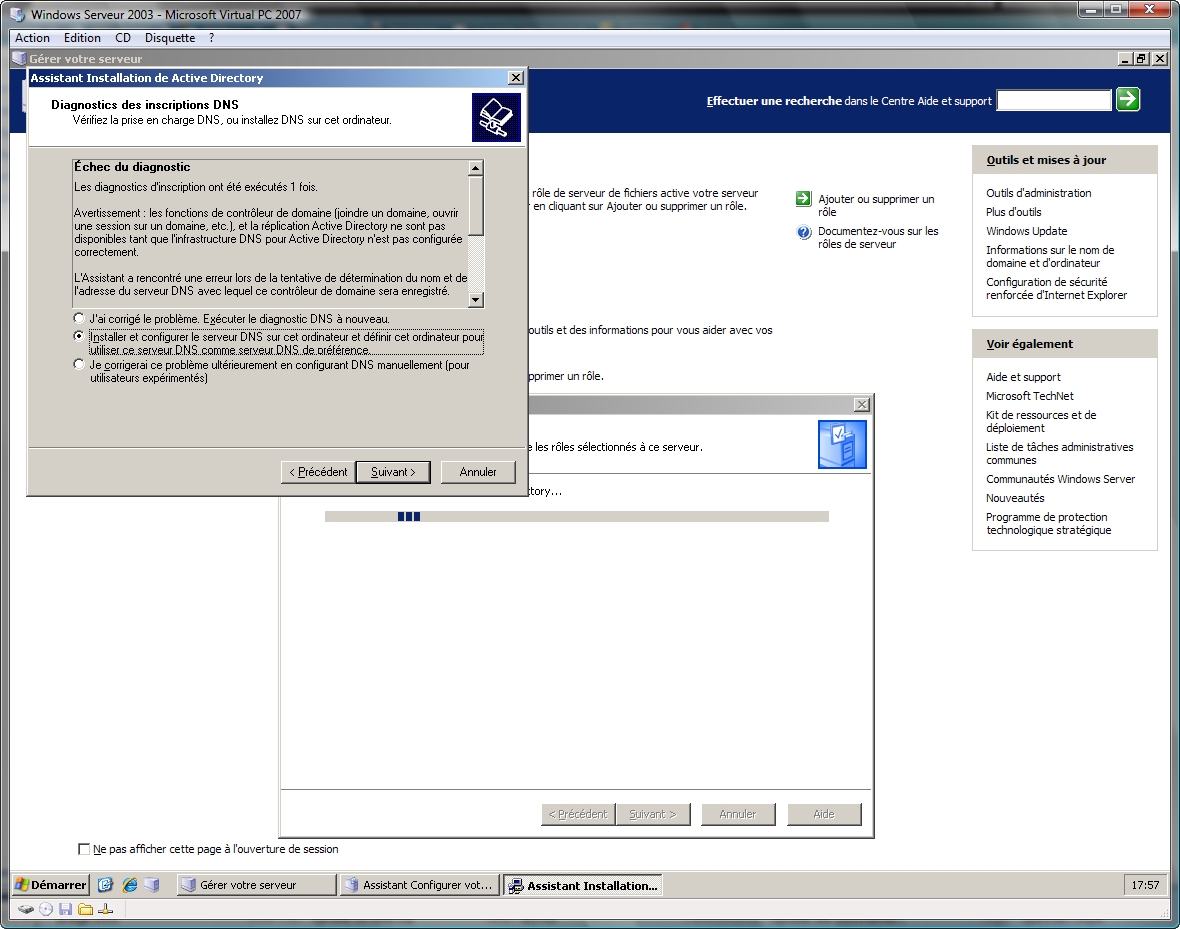
Task: Open the Action menu
Action: click(x=32, y=38)
